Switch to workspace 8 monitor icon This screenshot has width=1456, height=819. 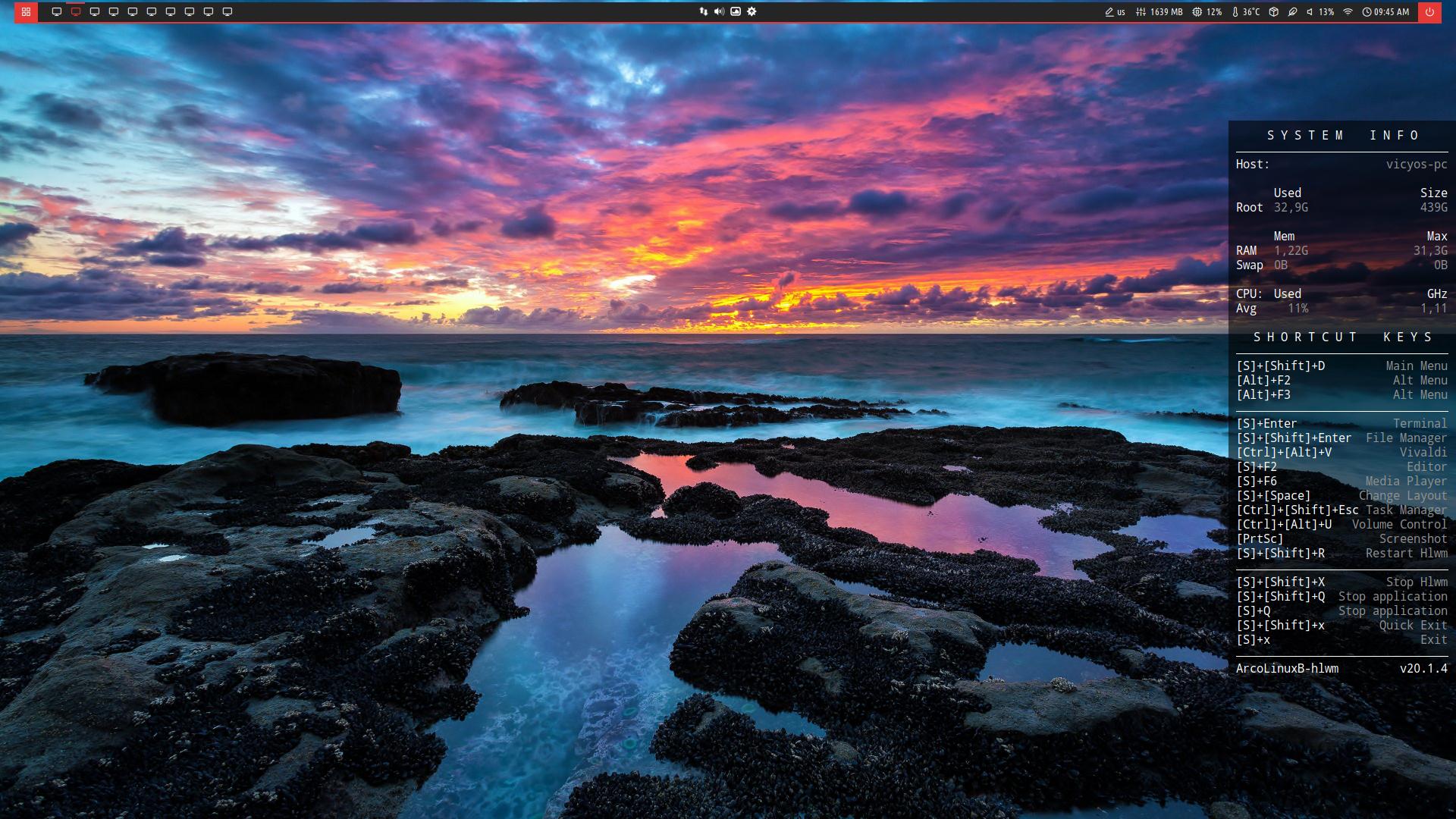(x=190, y=11)
